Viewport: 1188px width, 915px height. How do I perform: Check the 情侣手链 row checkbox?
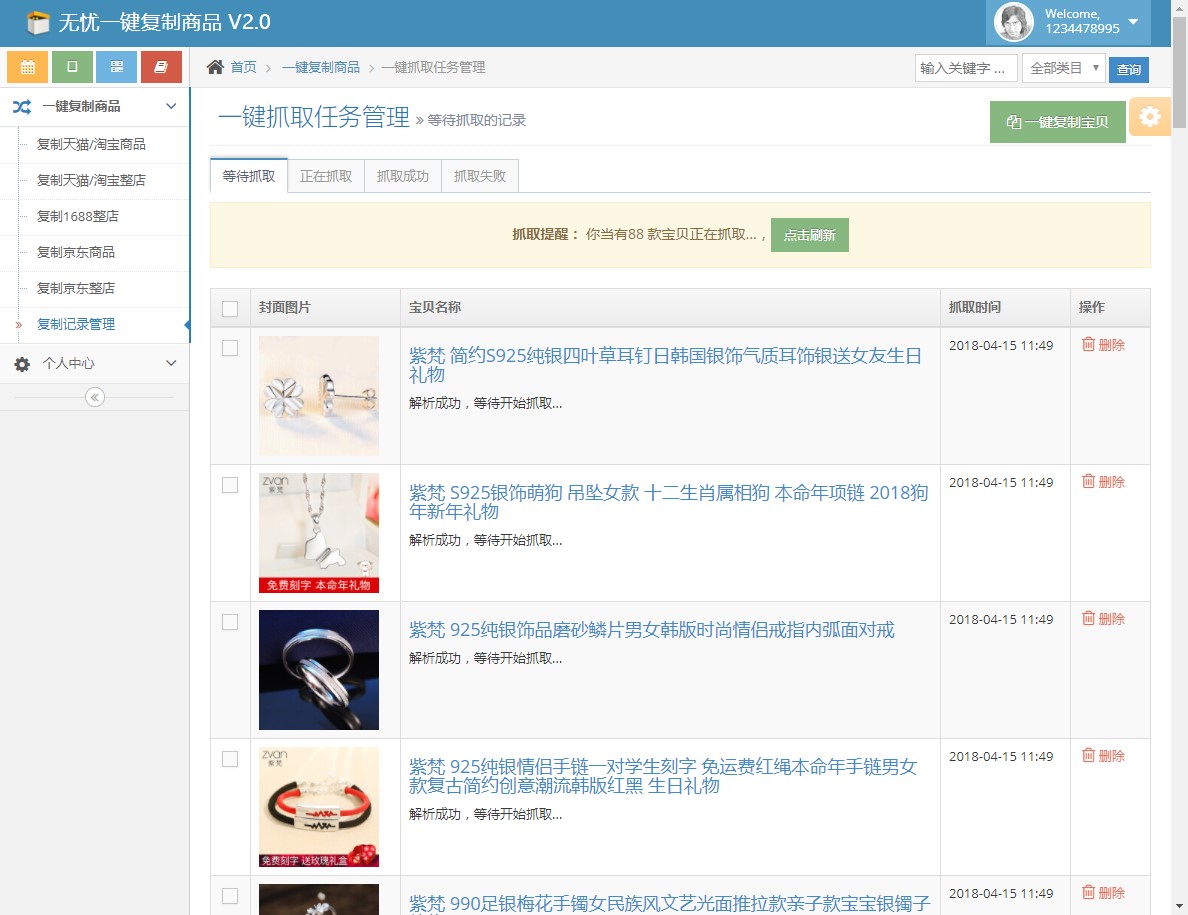pyautogui.click(x=230, y=759)
